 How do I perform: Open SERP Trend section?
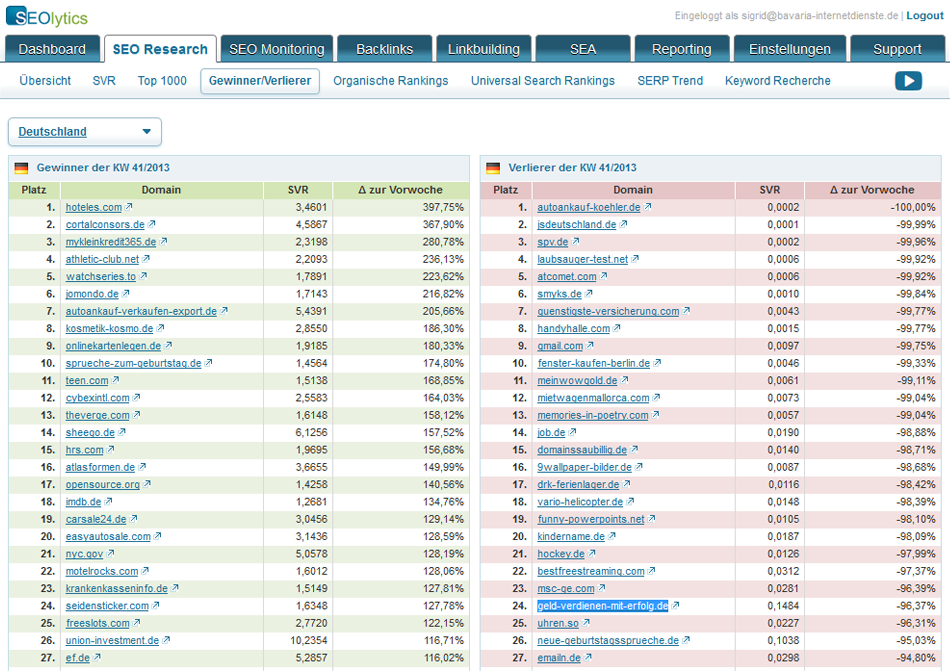pos(670,81)
